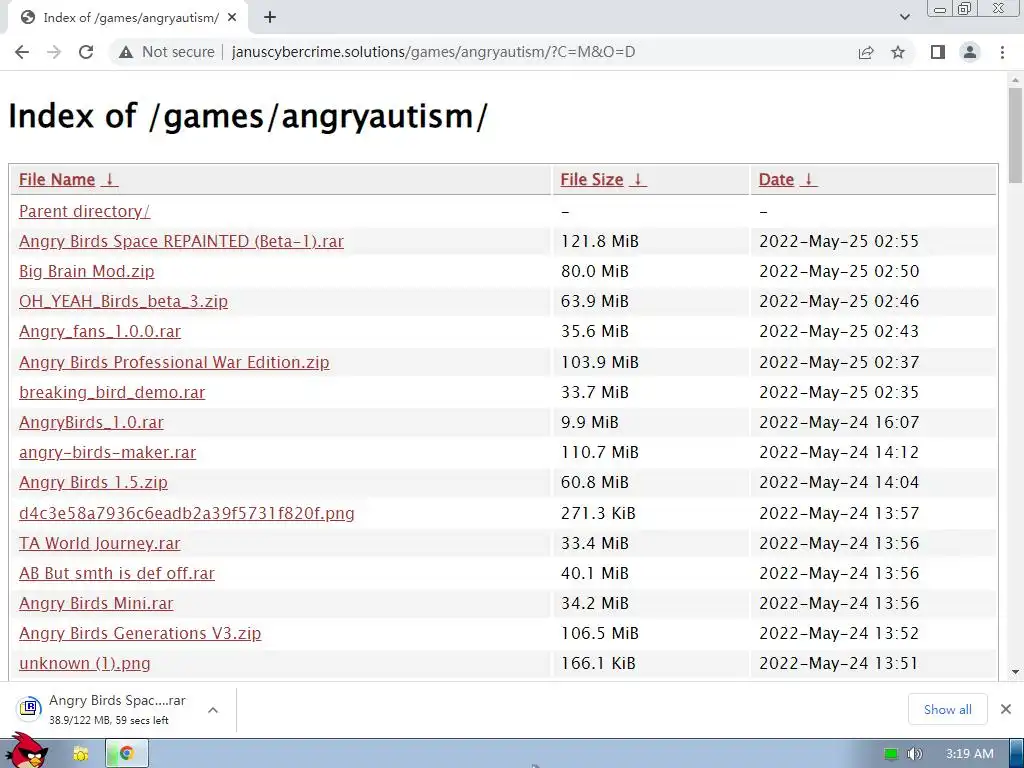Click the page vertical scrollbar thumb

click(1015, 136)
